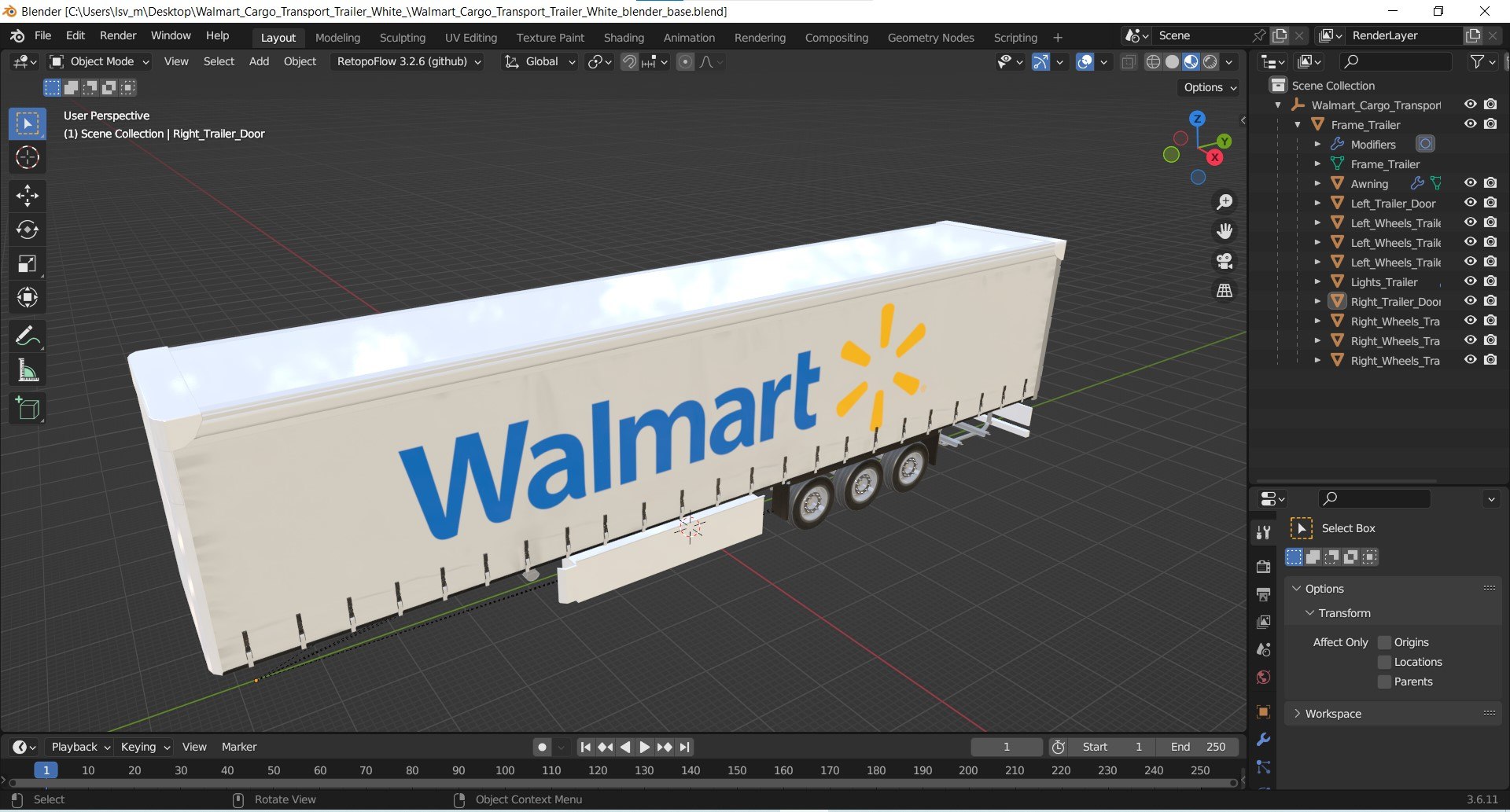Open the Keying popover in timeline
The width and height of the screenshot is (1510, 812).
tap(145, 747)
